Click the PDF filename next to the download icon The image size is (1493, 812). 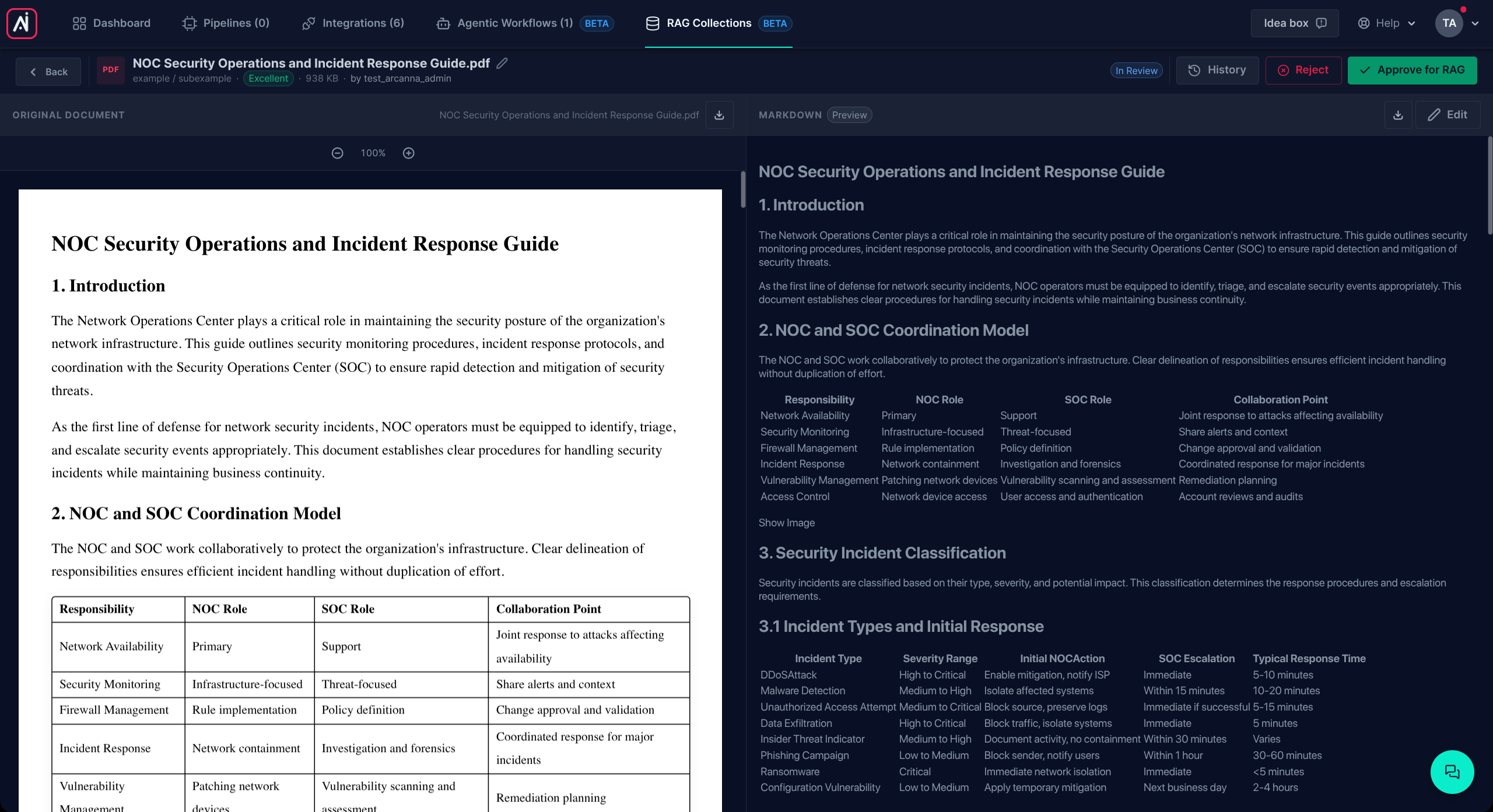[569, 115]
